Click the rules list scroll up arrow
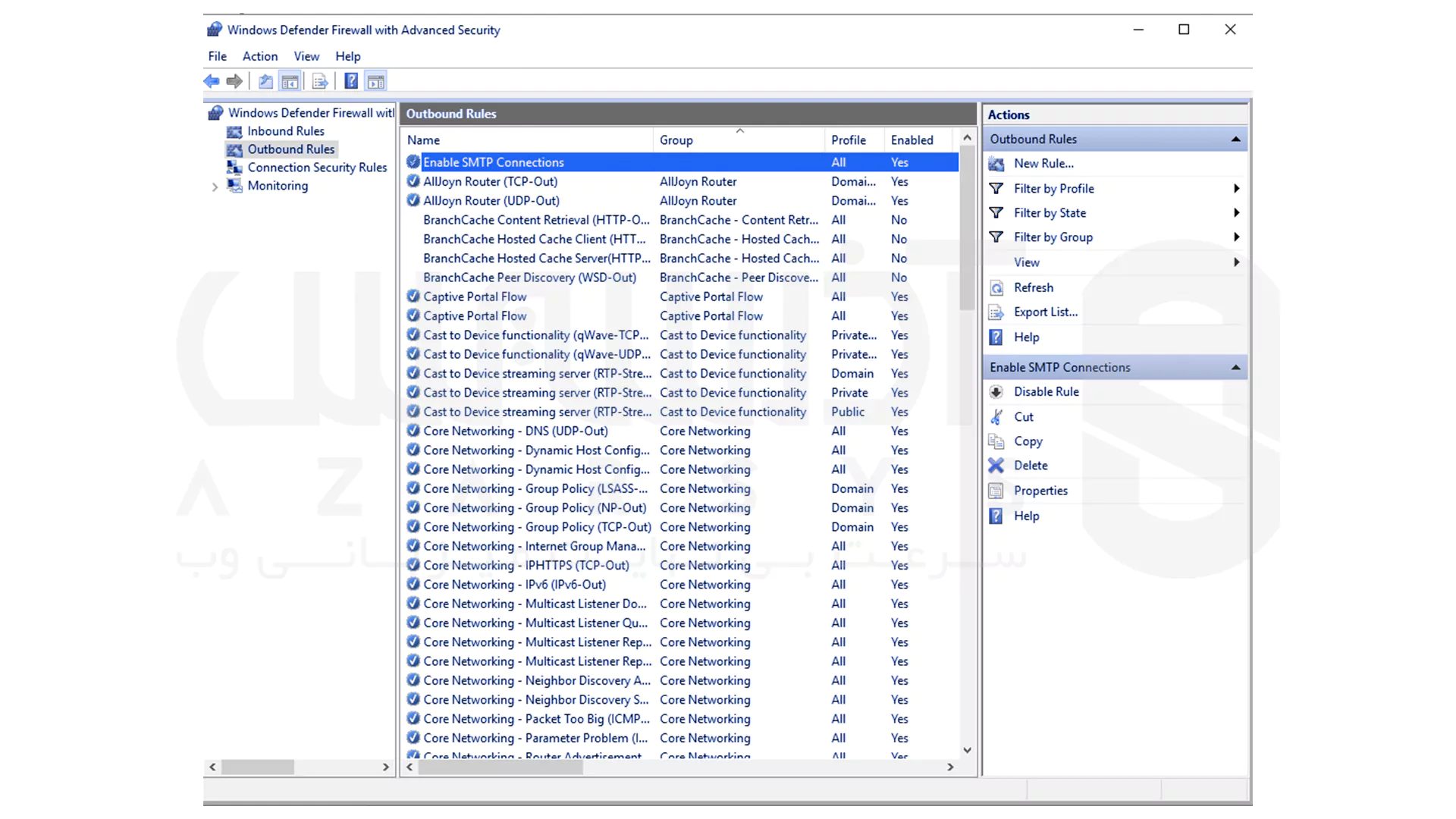Image resolution: width=1456 pixels, height=819 pixels. [967, 138]
